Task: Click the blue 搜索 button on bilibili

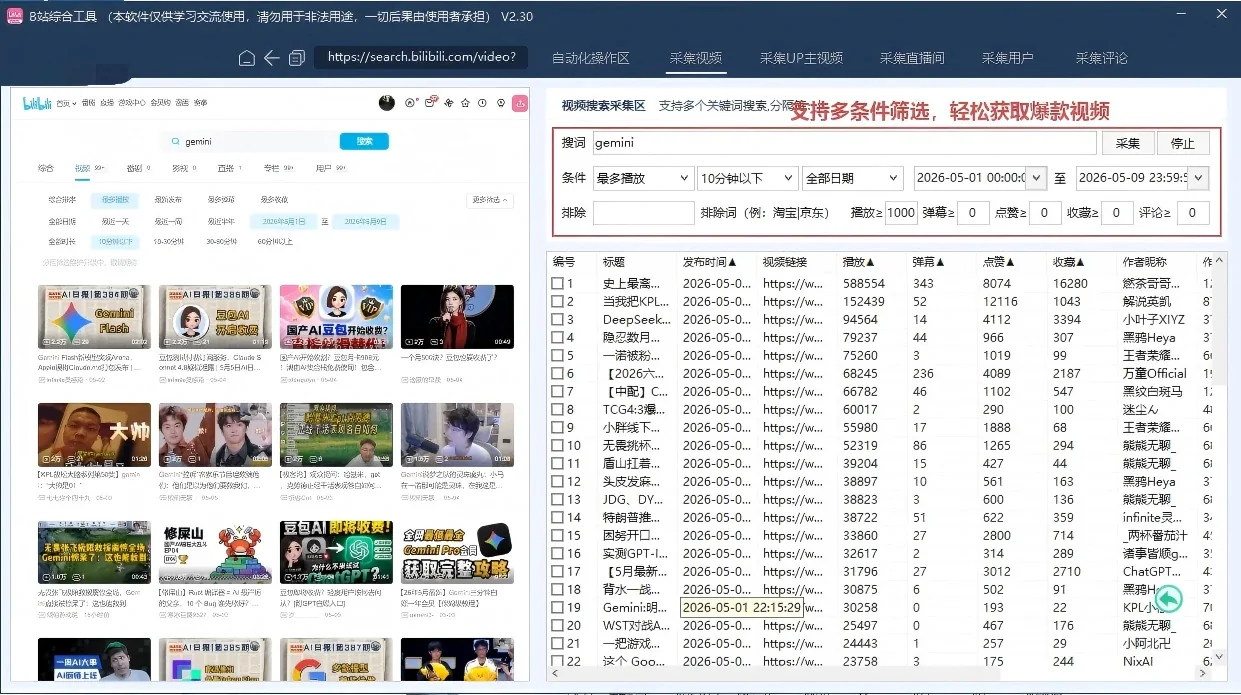Action: point(364,141)
